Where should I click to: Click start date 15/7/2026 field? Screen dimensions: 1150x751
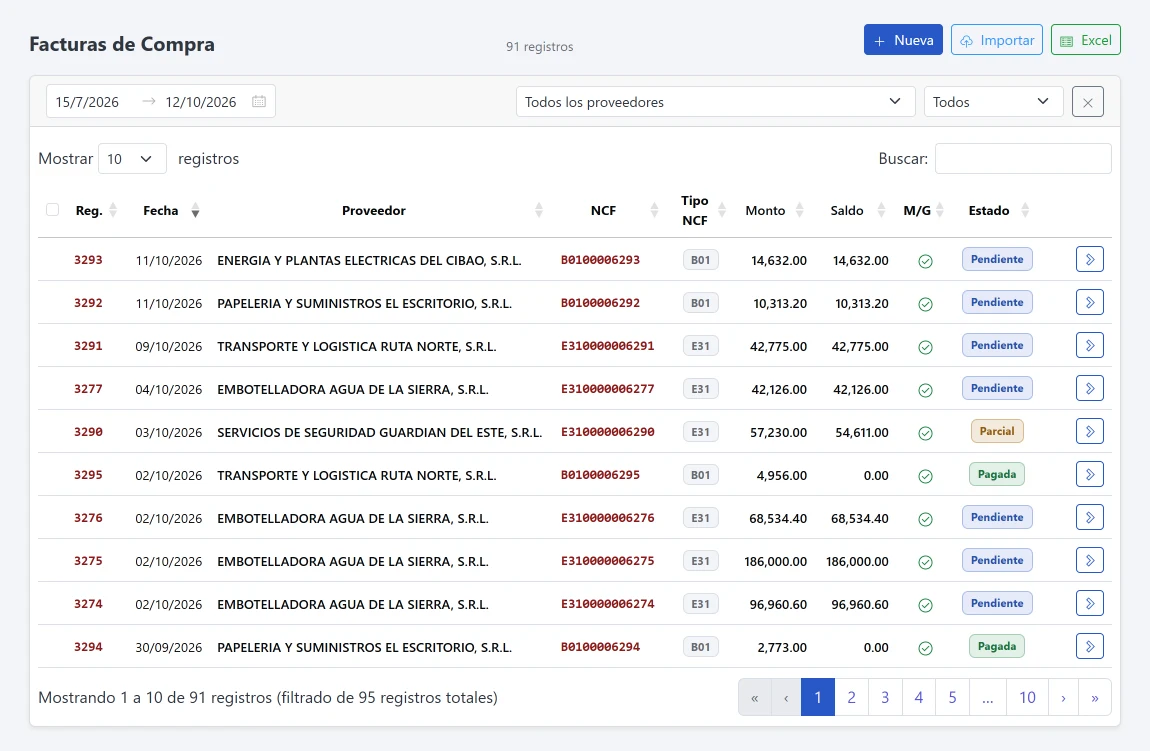pos(87,102)
